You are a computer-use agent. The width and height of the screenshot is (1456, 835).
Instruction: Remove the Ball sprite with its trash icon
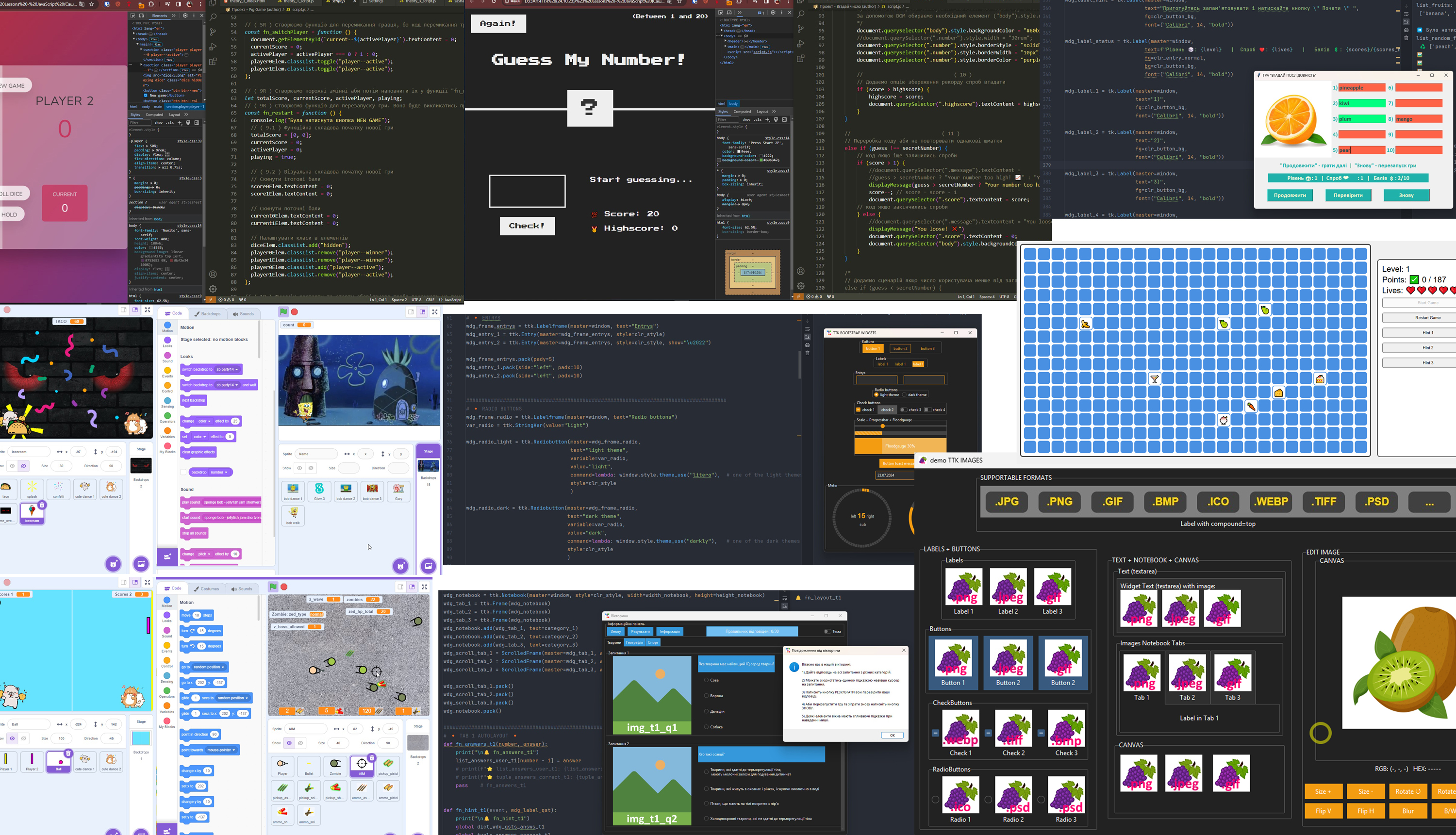point(68,753)
